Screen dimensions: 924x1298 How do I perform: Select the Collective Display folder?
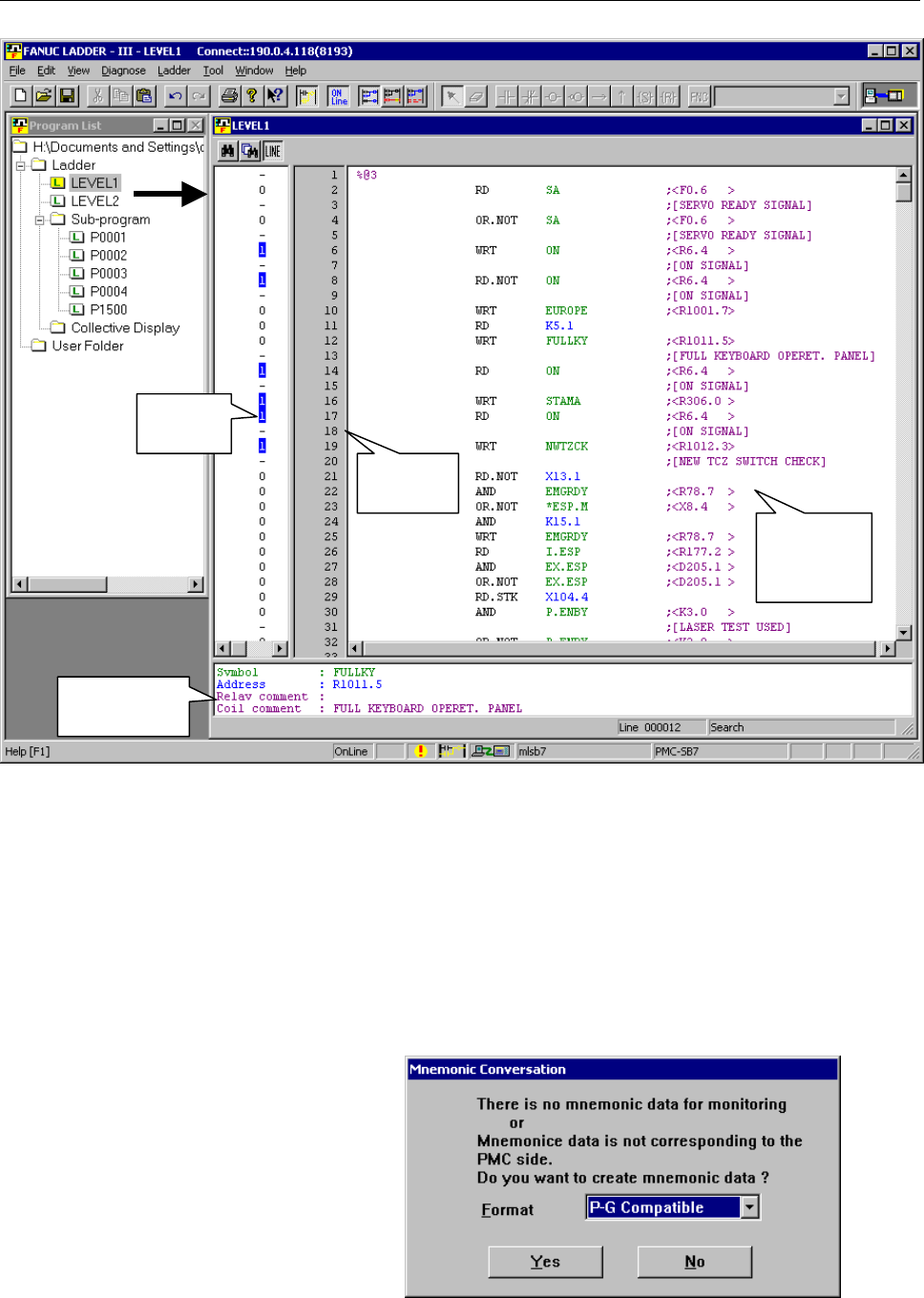[125, 328]
